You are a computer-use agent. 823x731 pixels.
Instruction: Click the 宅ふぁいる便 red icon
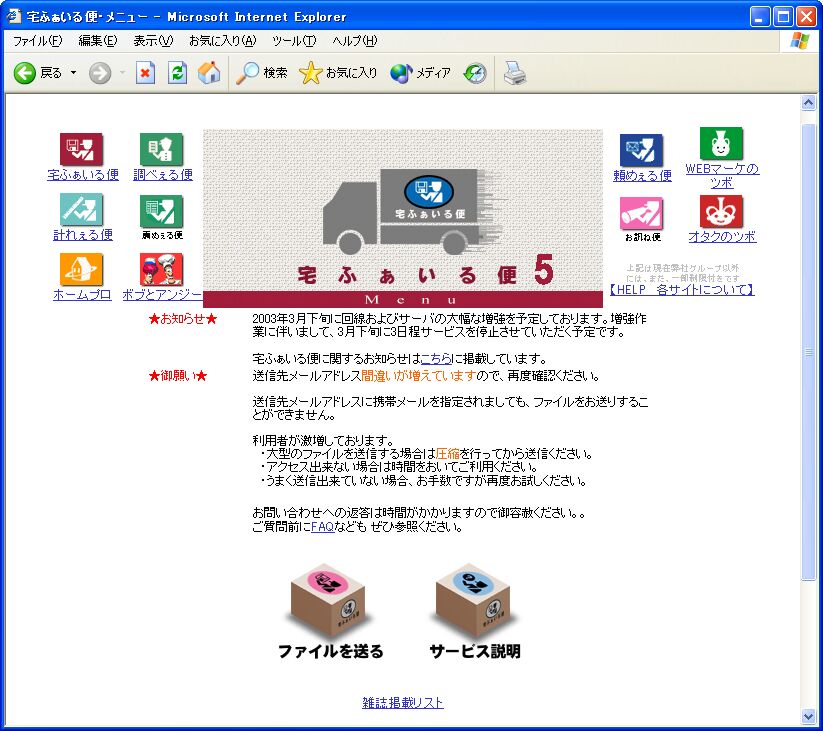coord(82,150)
